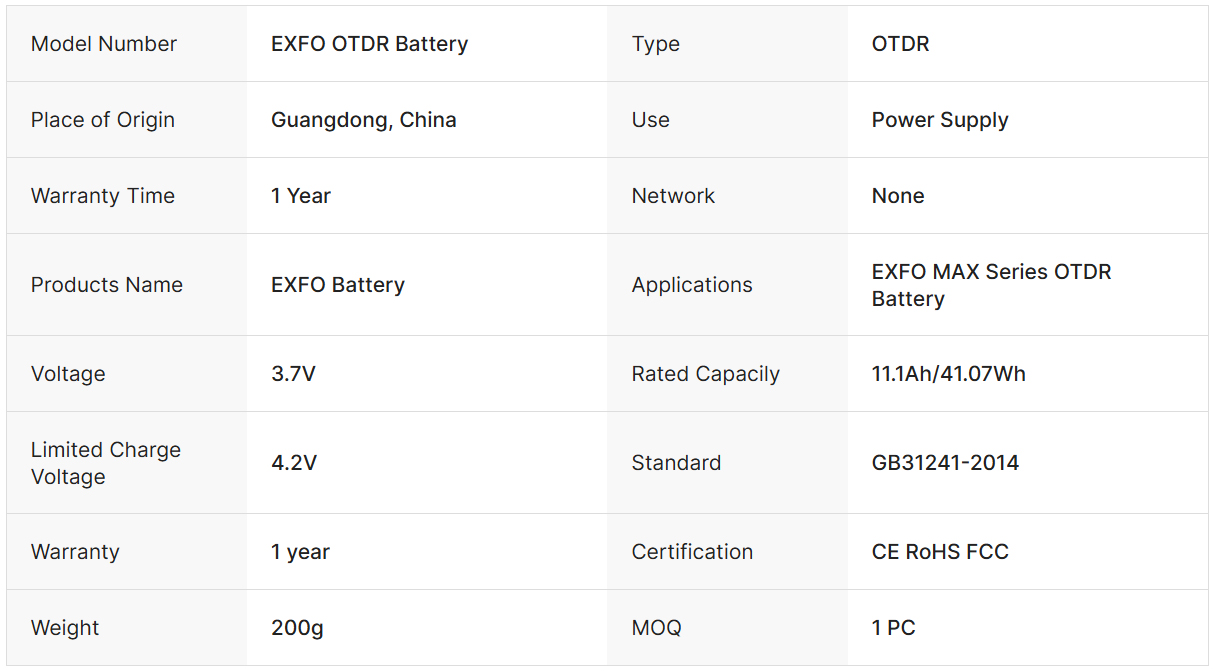Select the EXFO Battery value text
The width and height of the screenshot is (1215, 672).
pos(338,285)
